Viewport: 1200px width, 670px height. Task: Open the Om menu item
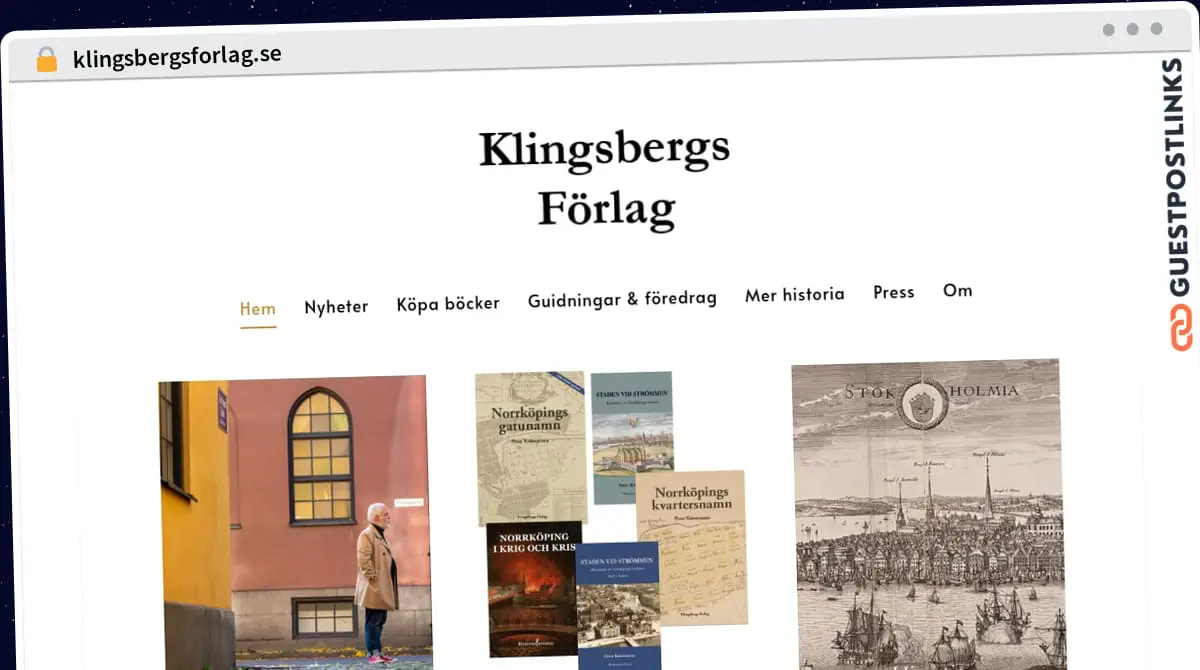(x=957, y=290)
